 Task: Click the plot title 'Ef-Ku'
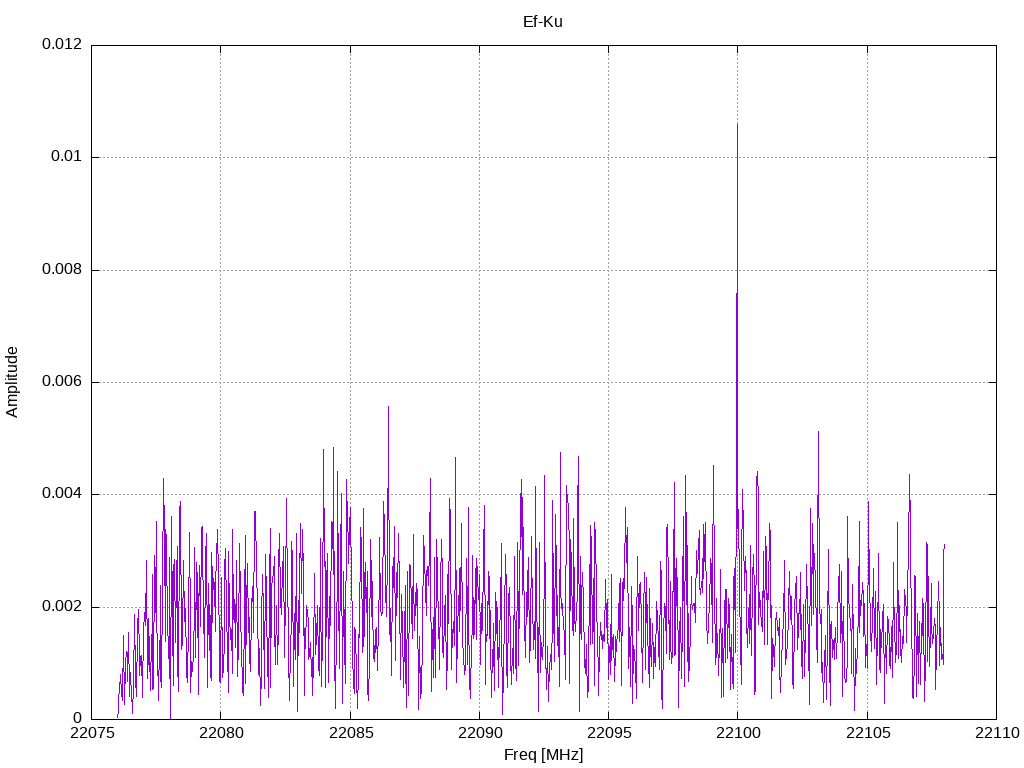[543, 22]
